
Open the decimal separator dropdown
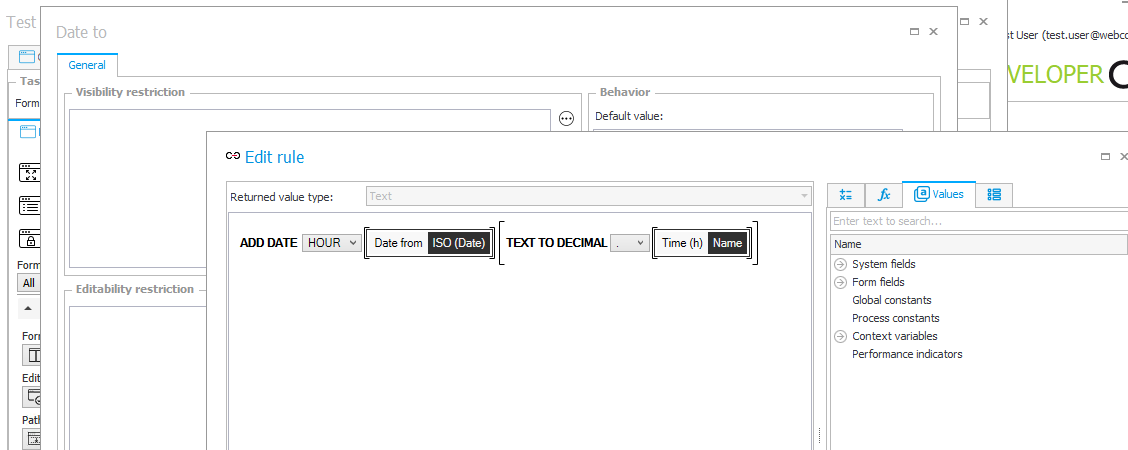click(630, 243)
